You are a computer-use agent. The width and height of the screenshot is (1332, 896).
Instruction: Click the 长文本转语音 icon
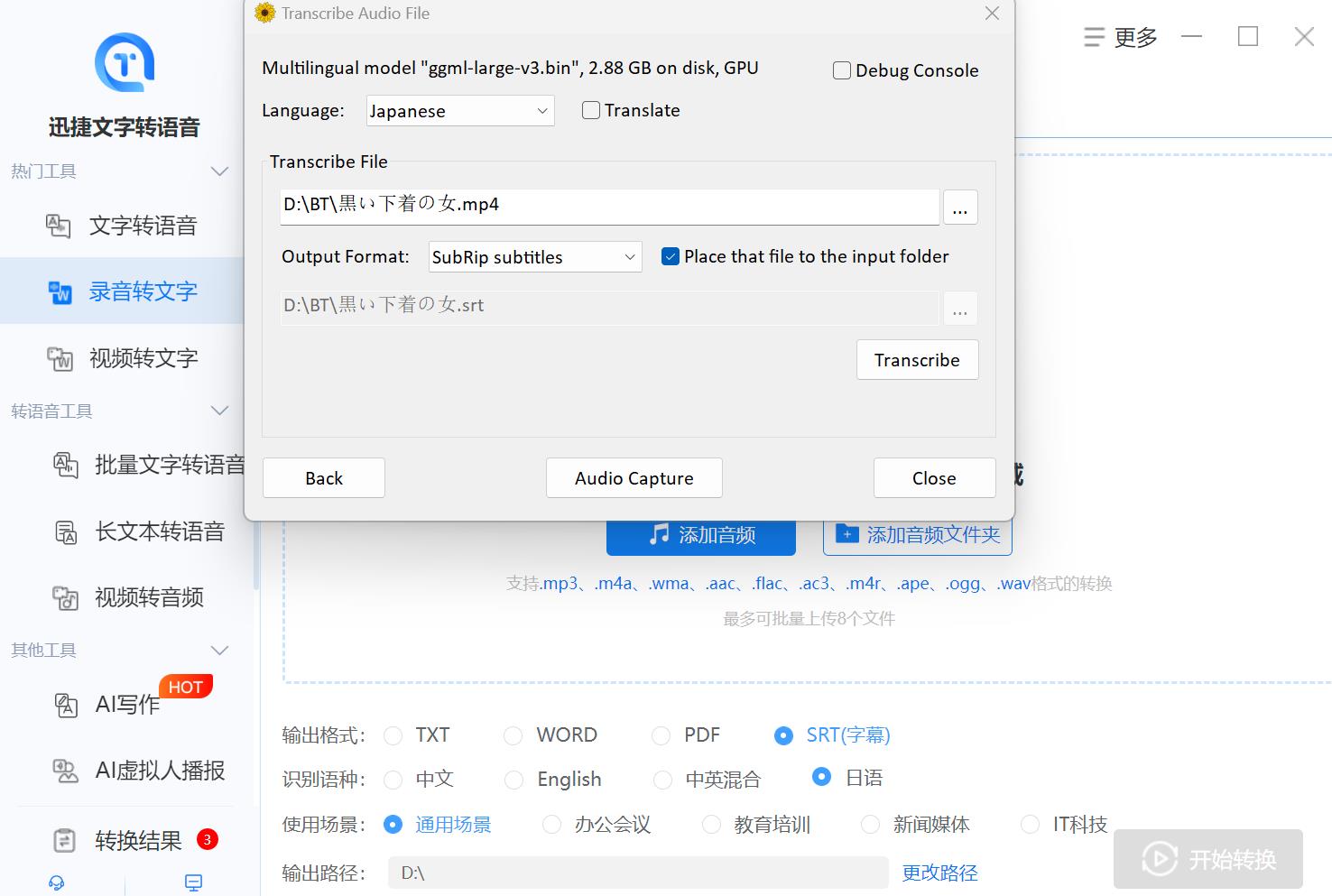(66, 532)
